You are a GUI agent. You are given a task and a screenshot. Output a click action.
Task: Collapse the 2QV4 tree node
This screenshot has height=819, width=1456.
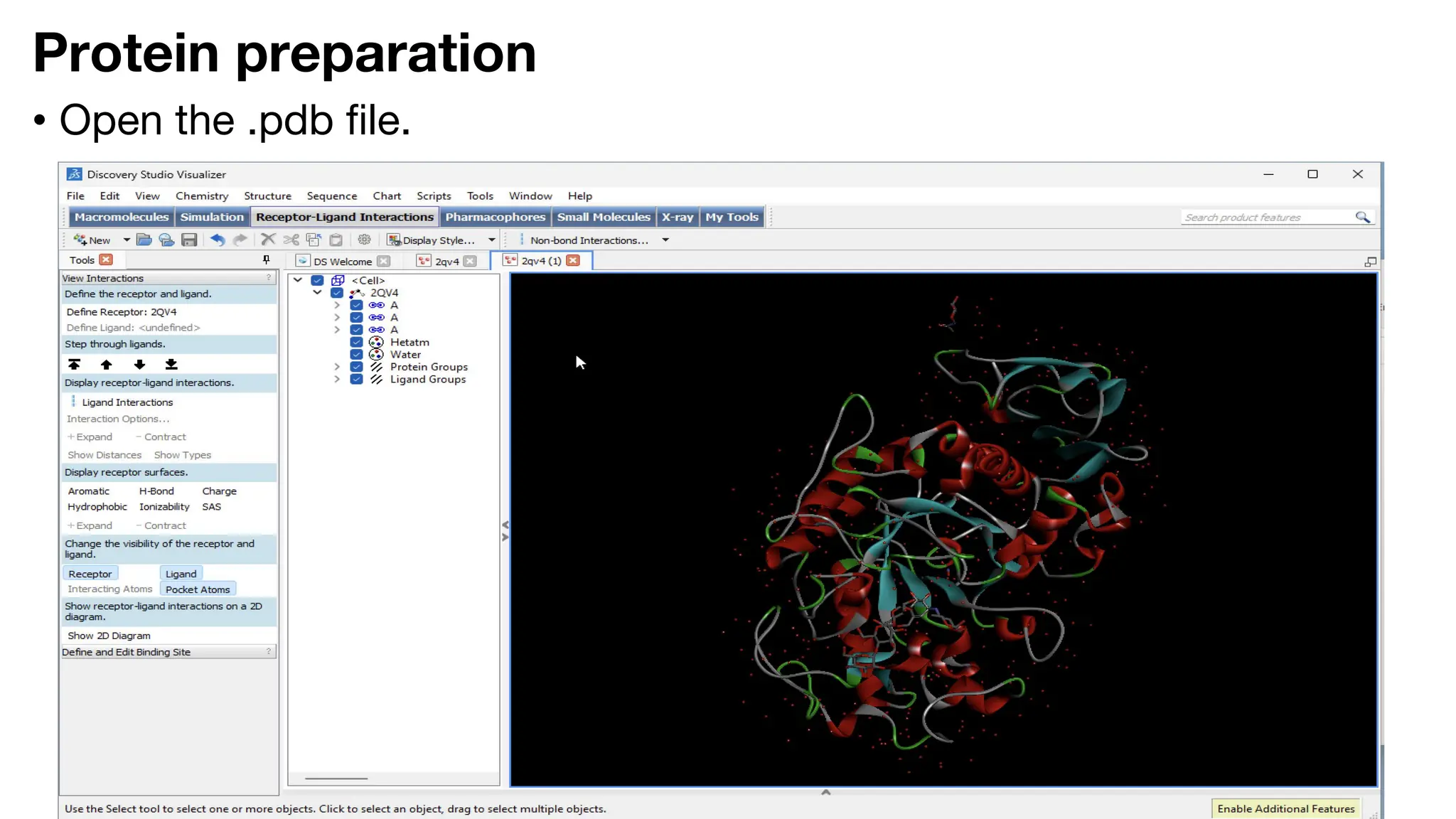point(317,293)
